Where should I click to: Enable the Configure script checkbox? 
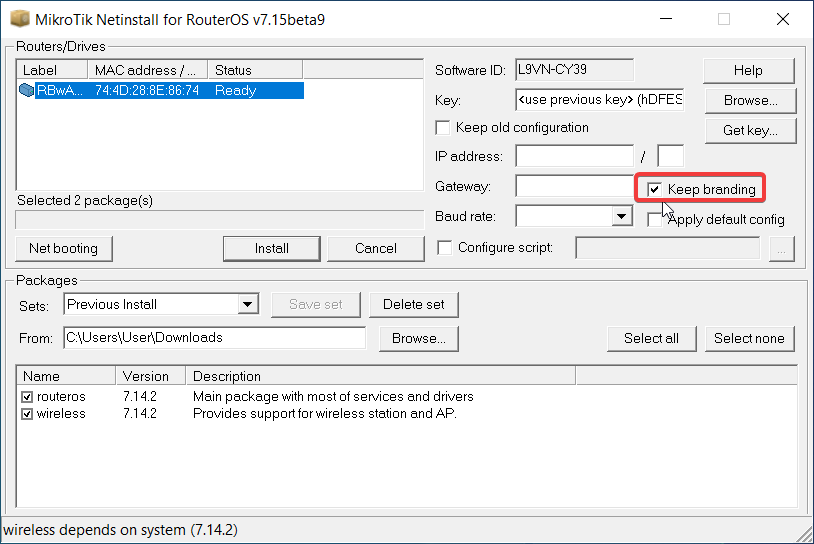pos(445,247)
